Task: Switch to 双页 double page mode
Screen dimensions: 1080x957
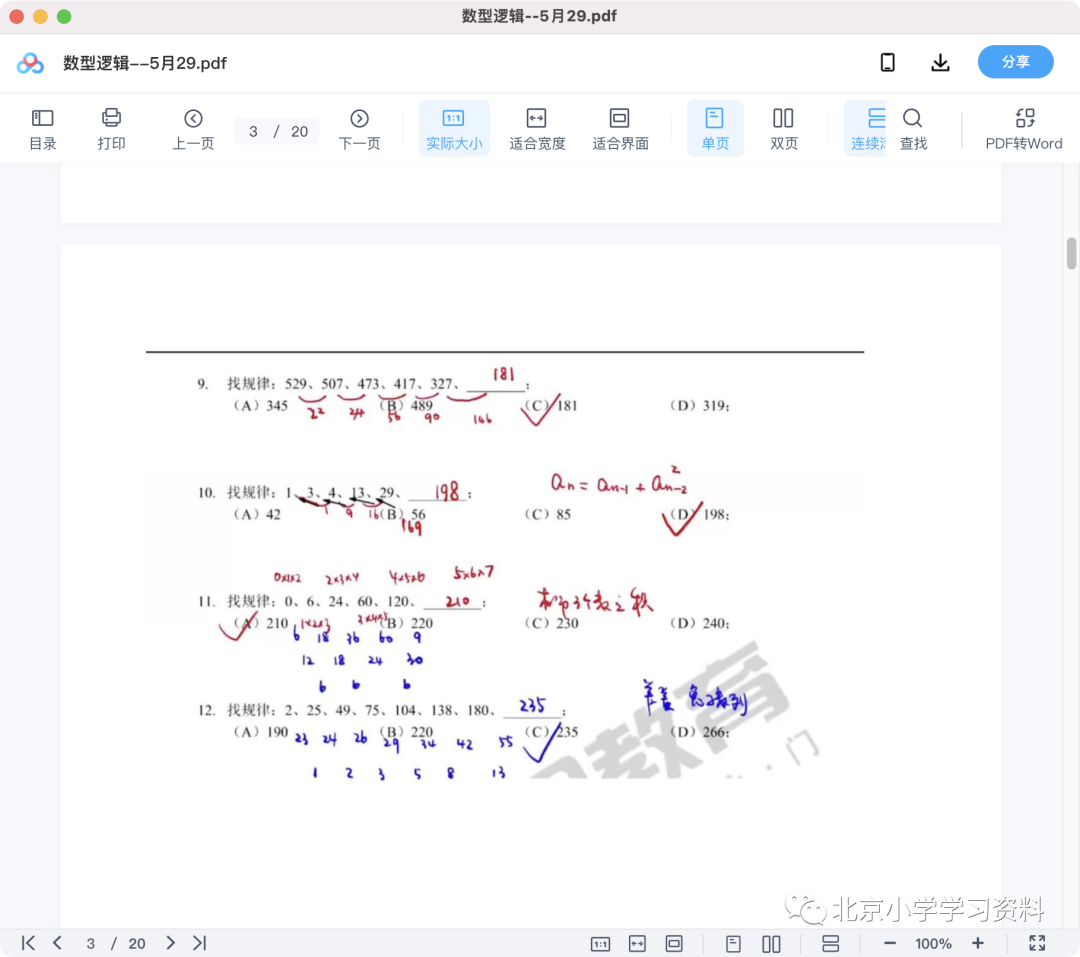Action: point(783,129)
